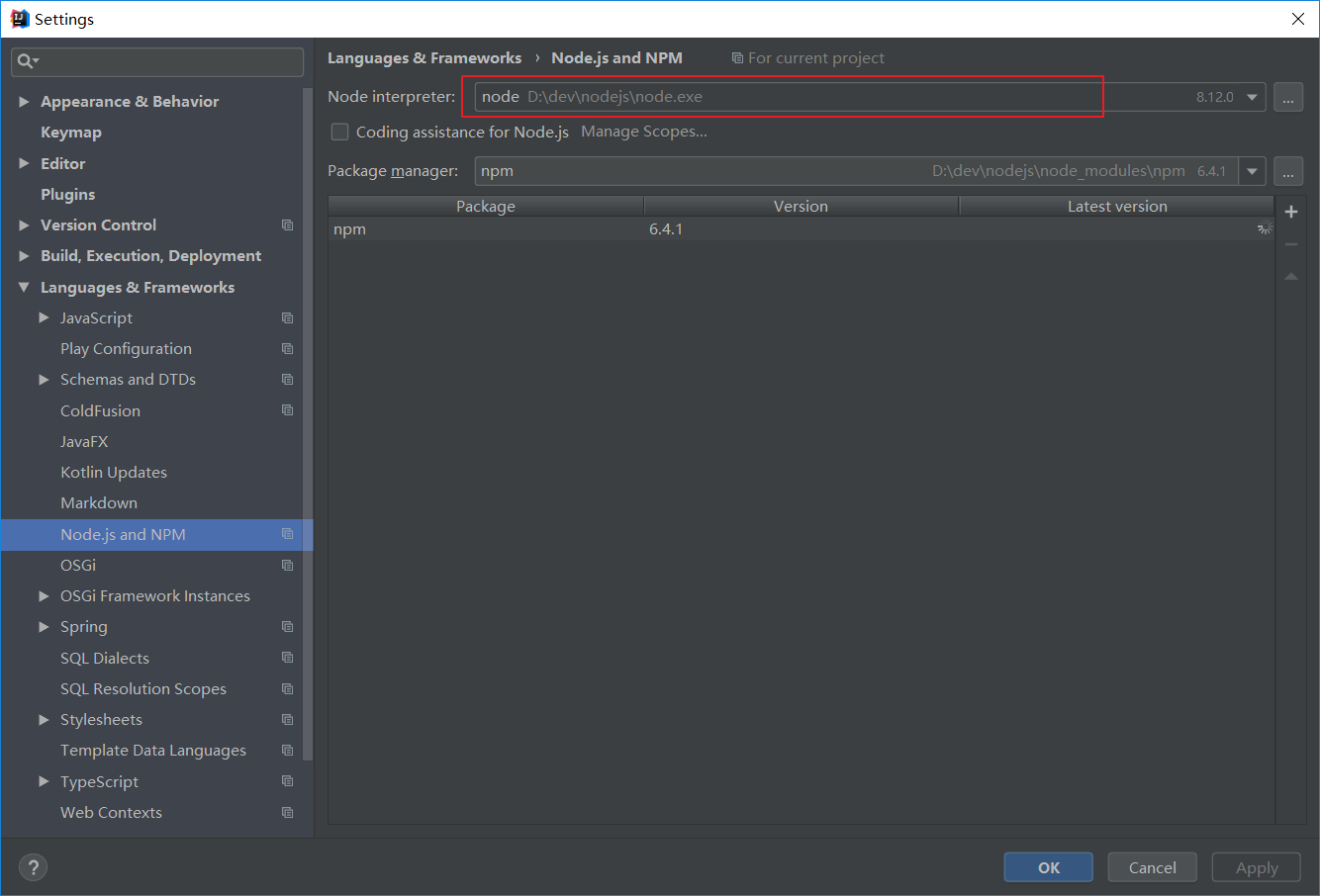
Task: Click project-level icon beside ColdFusion
Action: point(287,410)
